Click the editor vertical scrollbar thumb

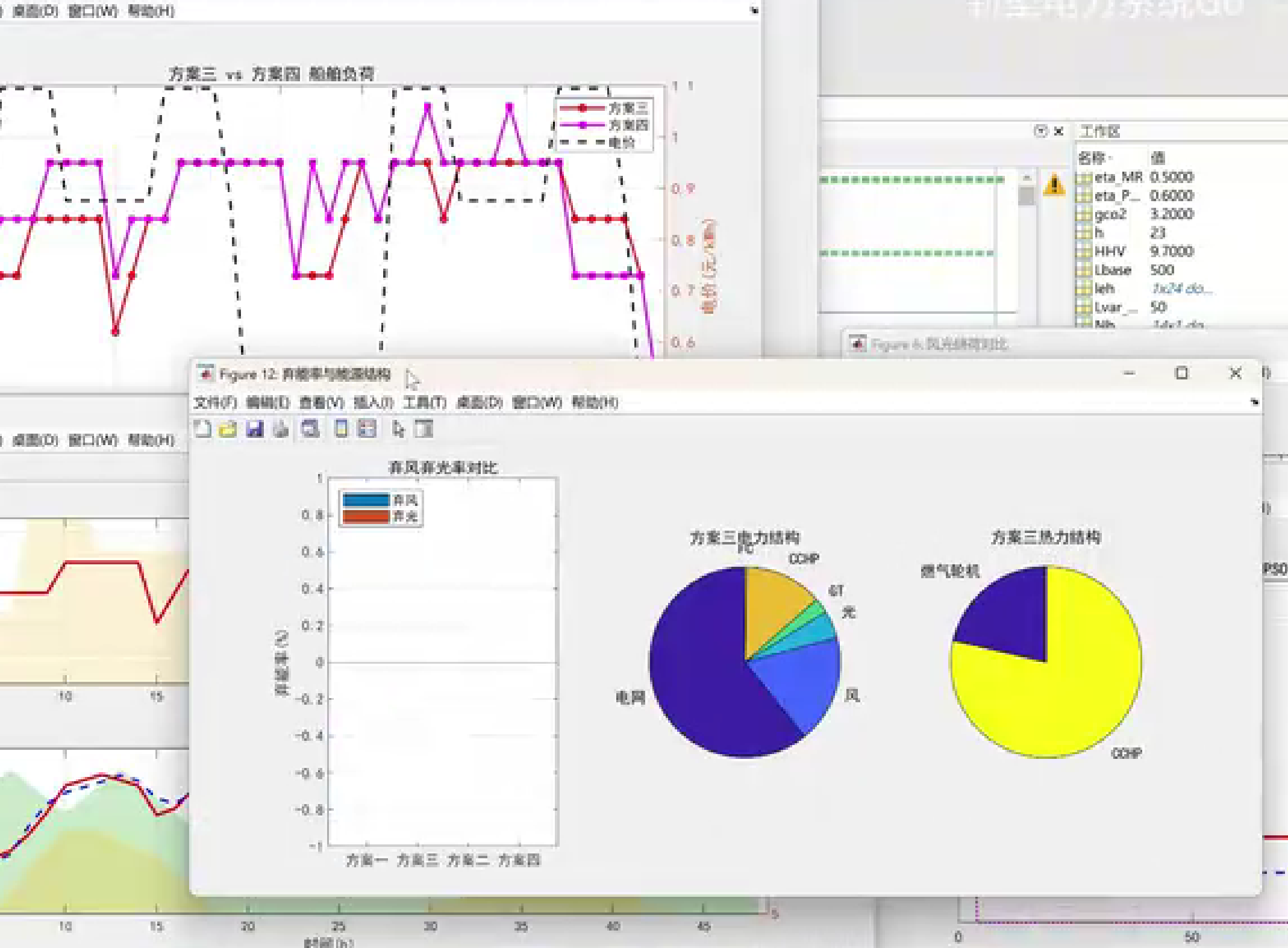[1026, 195]
